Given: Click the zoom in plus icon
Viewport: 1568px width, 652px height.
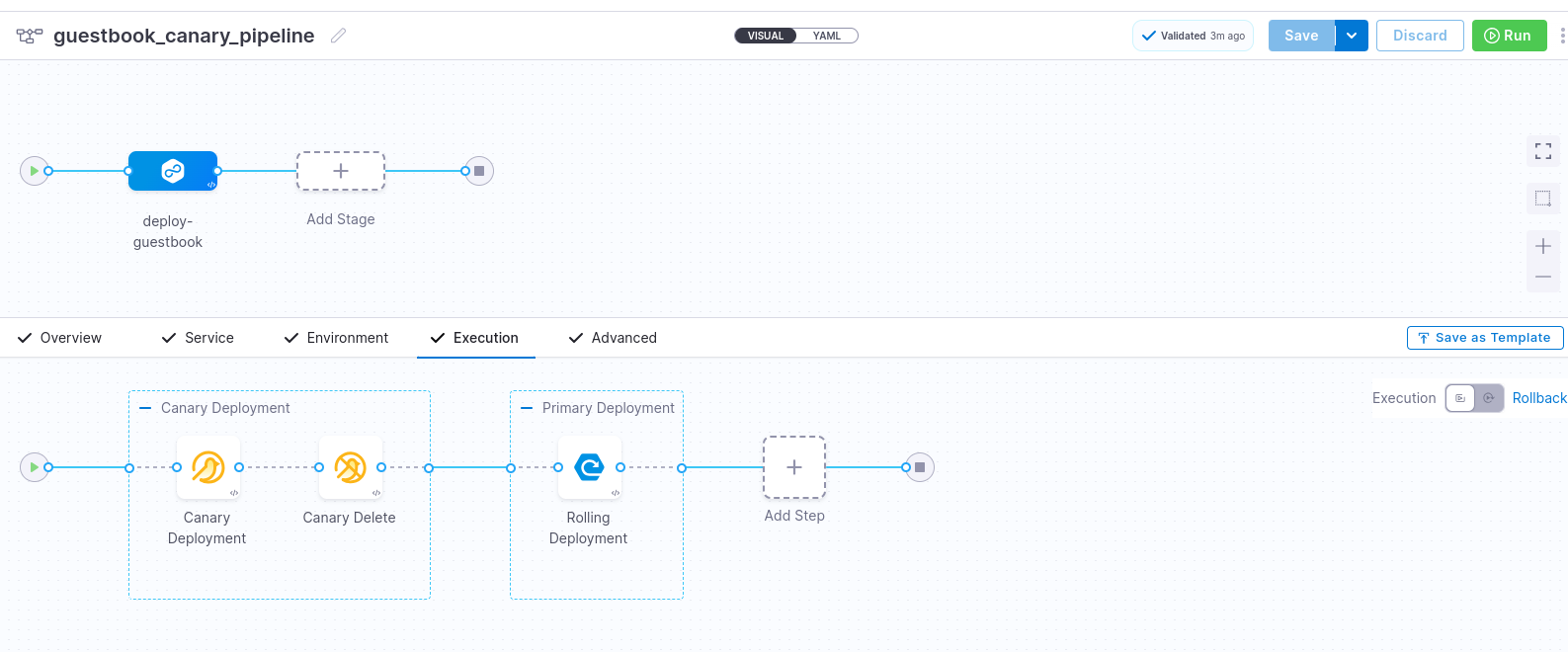Looking at the screenshot, I should (x=1542, y=246).
